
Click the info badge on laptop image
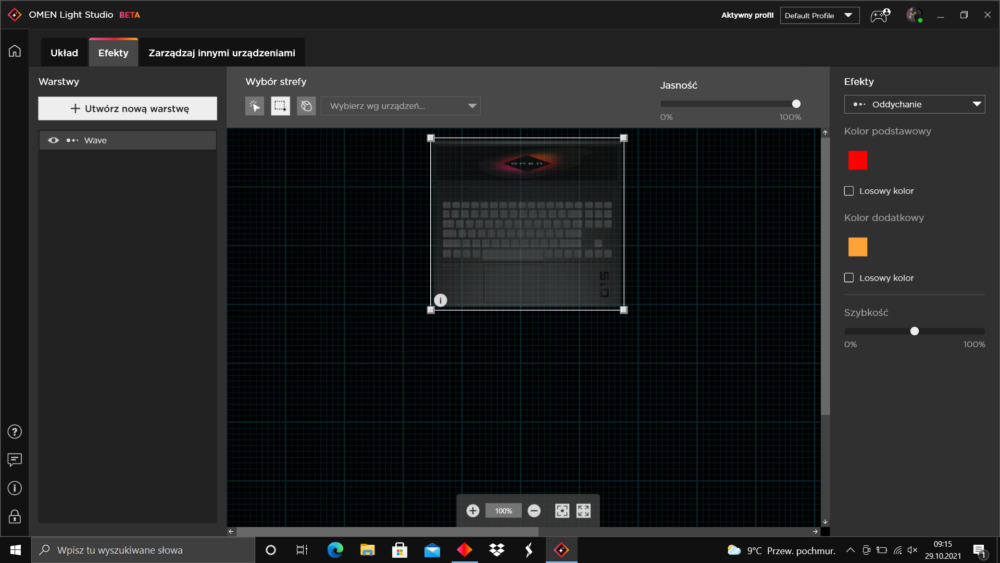[x=440, y=300]
